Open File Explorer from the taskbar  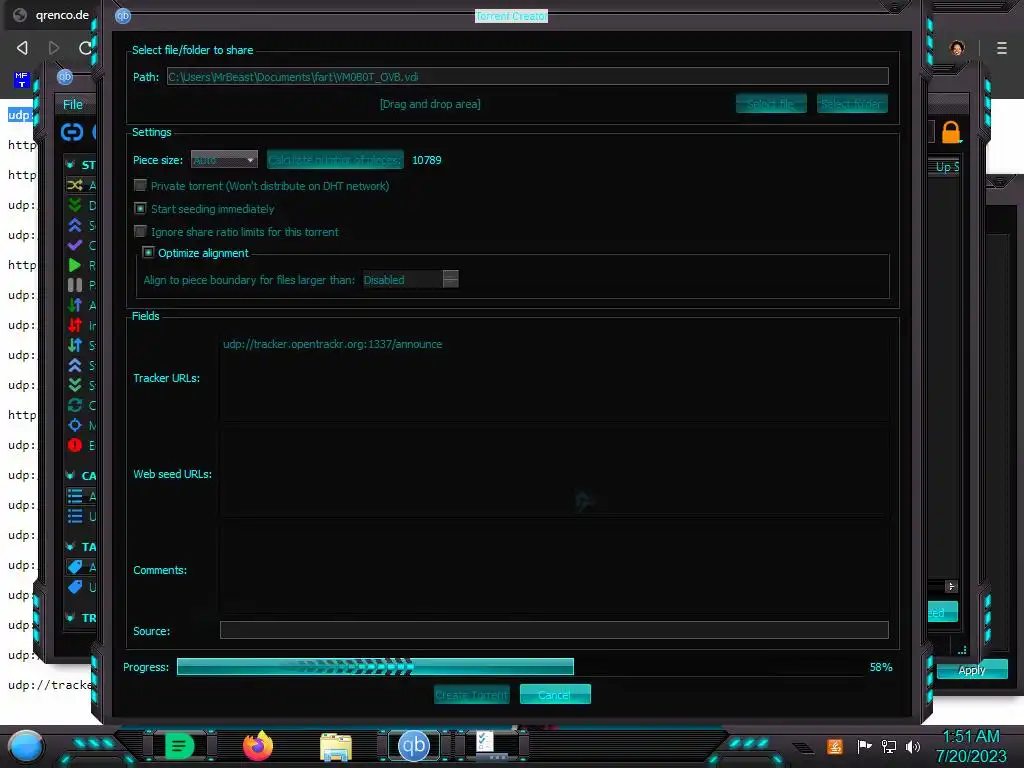[x=336, y=747]
